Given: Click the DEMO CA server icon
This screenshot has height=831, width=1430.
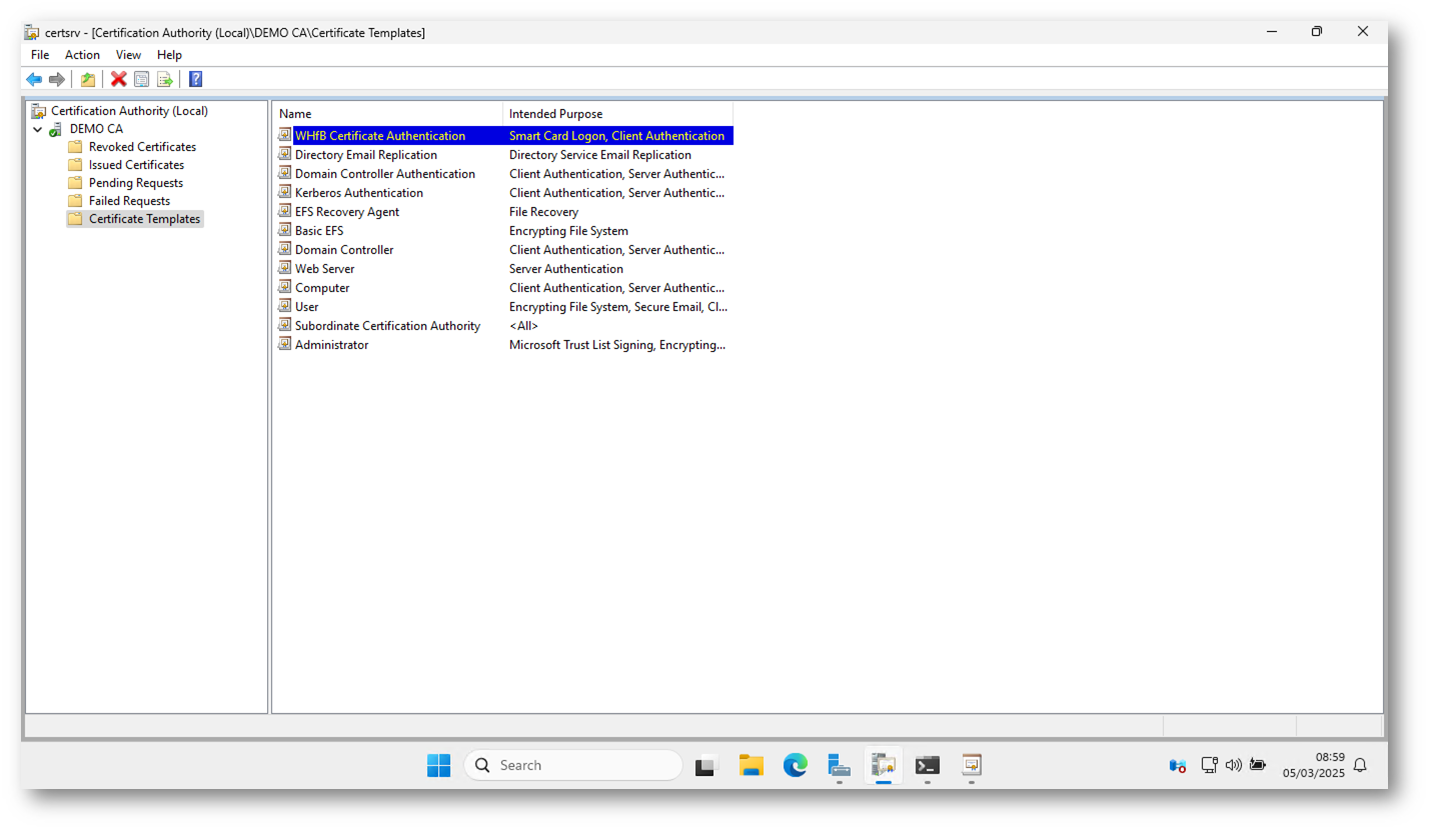Looking at the screenshot, I should (56, 129).
